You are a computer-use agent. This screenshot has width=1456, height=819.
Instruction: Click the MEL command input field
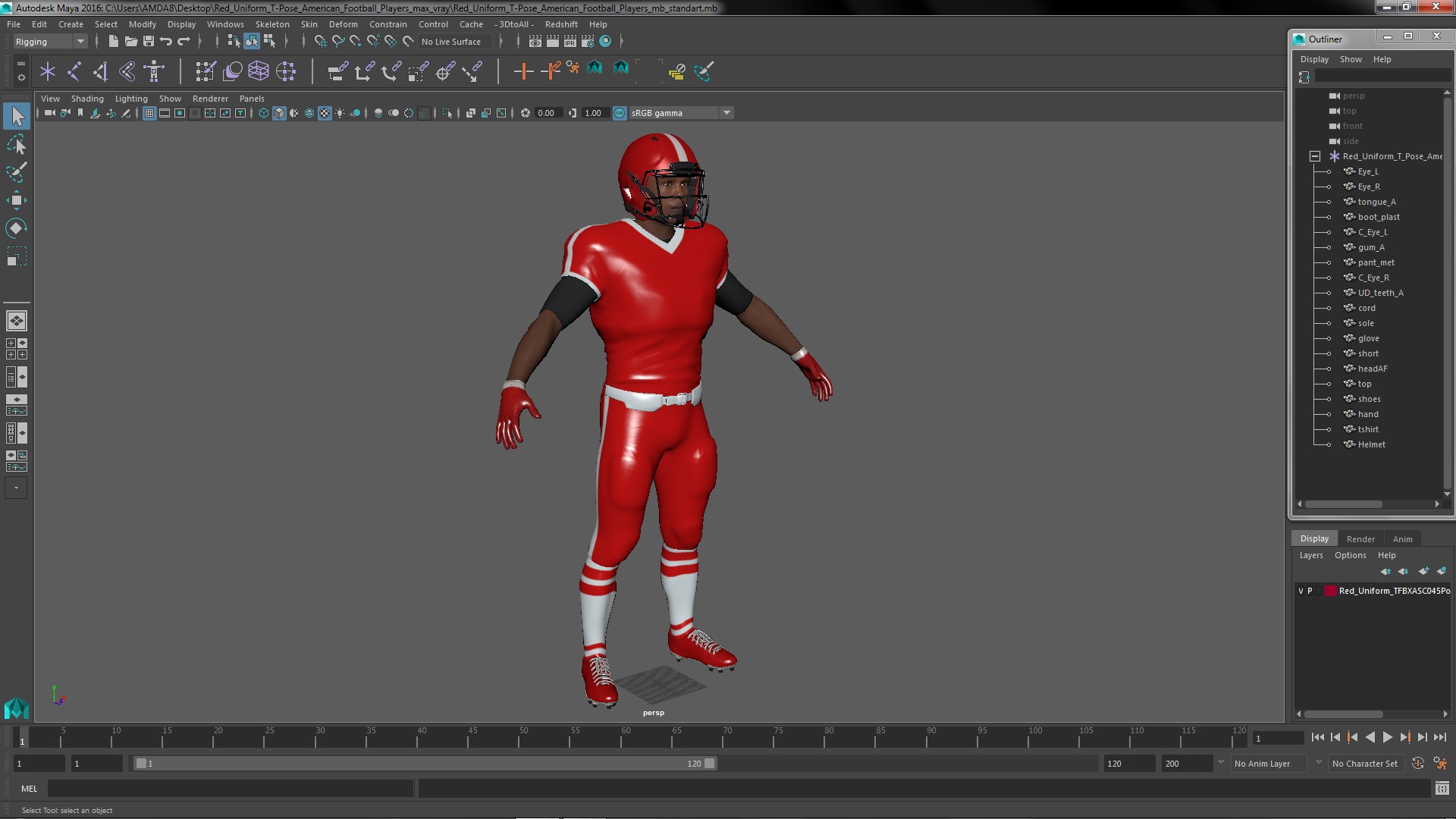pyautogui.click(x=230, y=789)
